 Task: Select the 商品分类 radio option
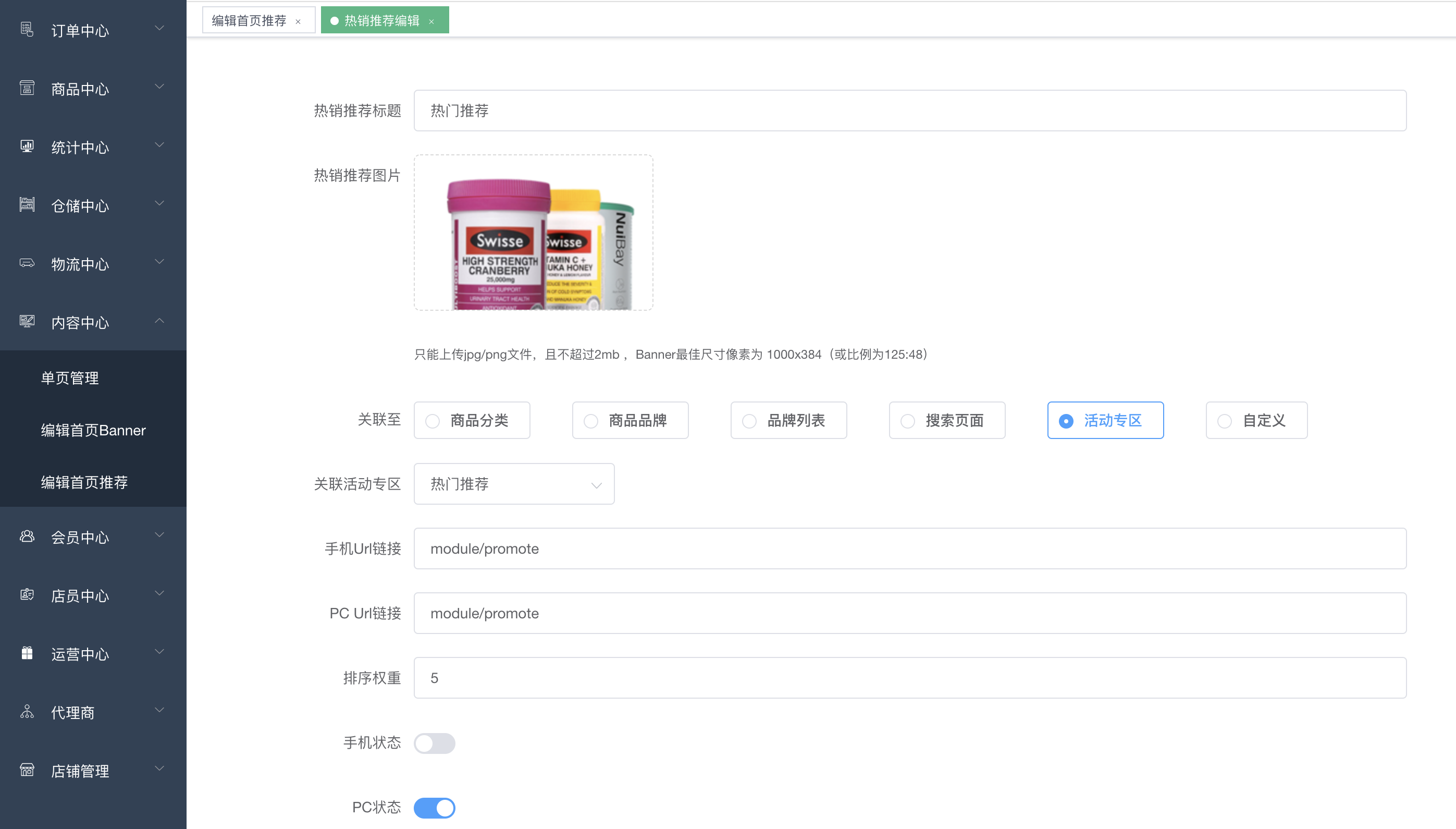pos(433,421)
